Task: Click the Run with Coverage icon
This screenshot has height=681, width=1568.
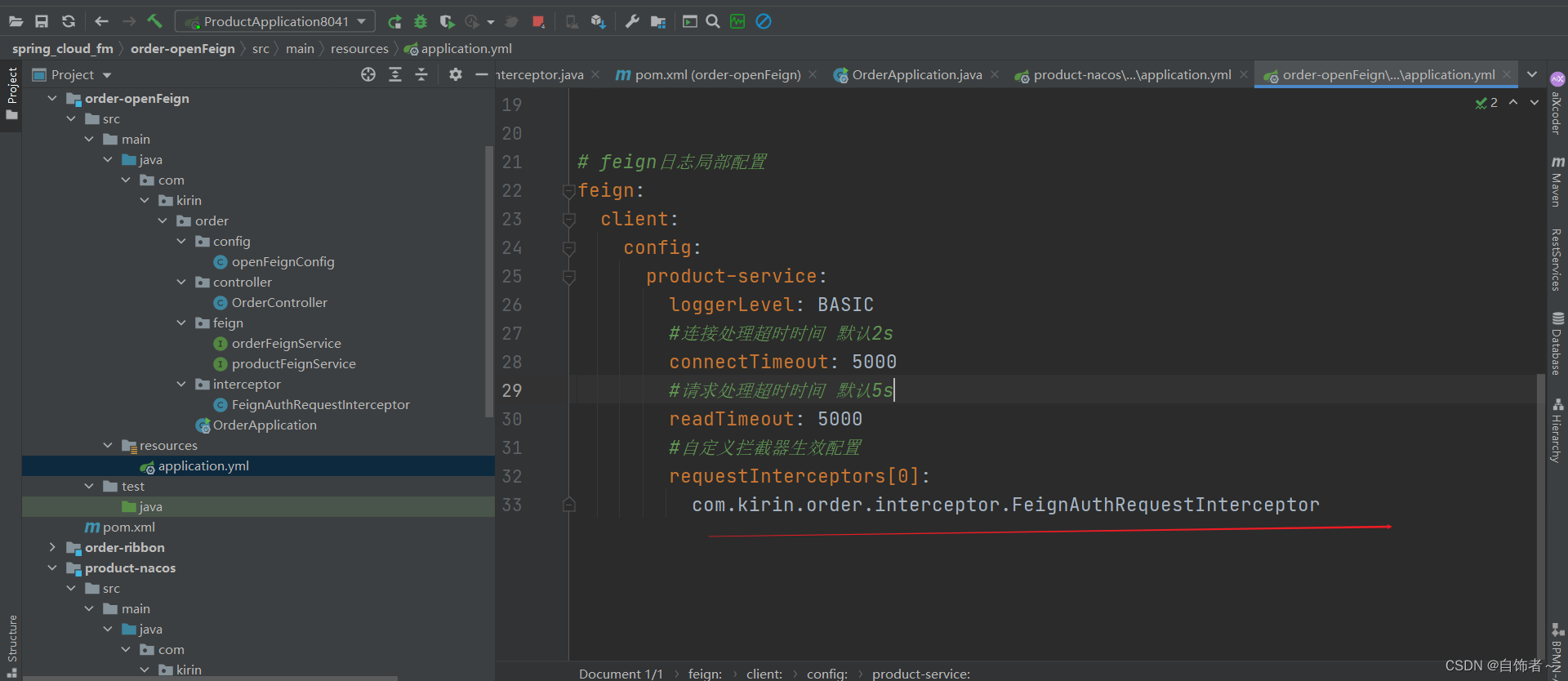Action: [447, 21]
